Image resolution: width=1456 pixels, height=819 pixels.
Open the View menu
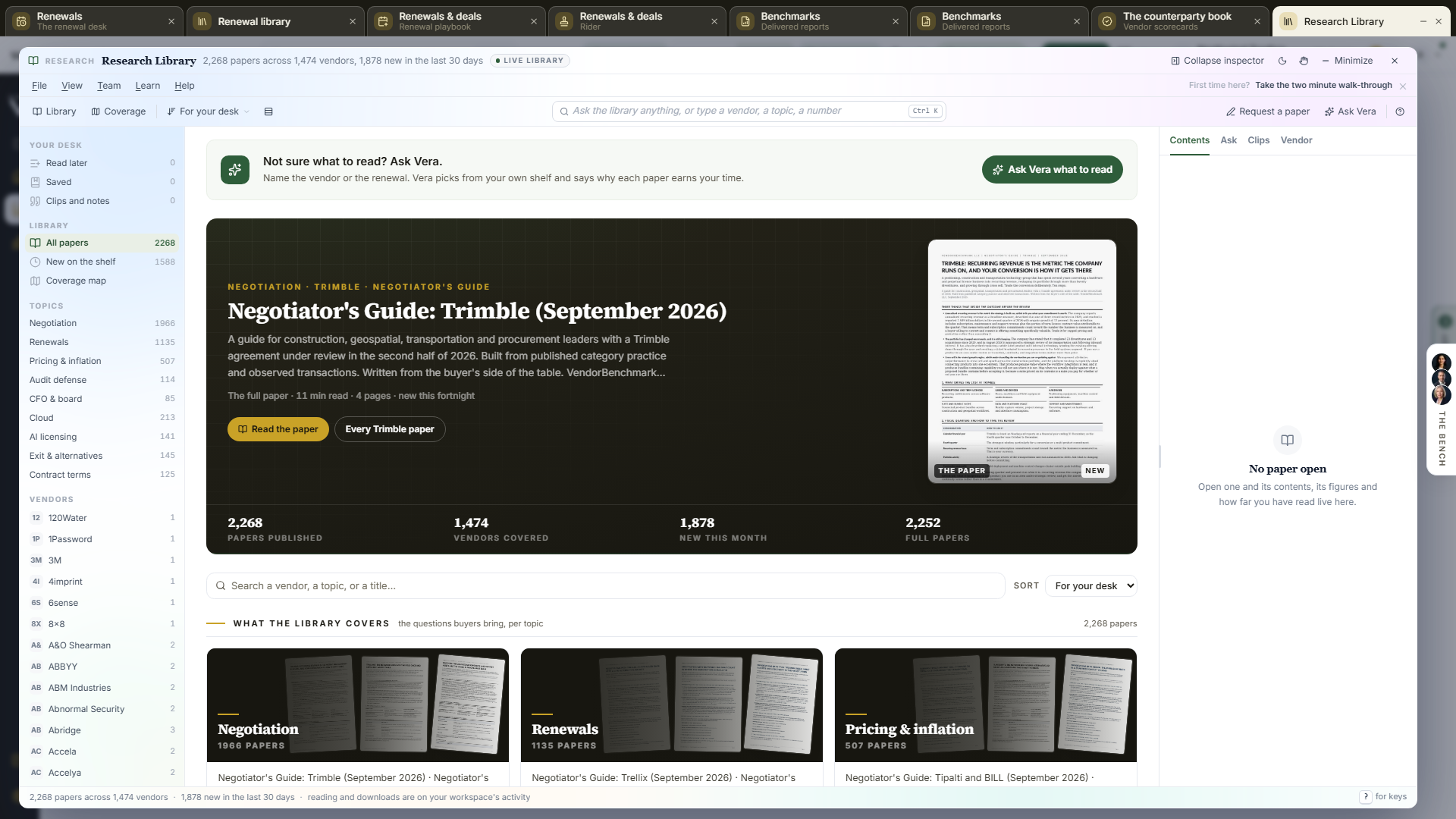[72, 86]
